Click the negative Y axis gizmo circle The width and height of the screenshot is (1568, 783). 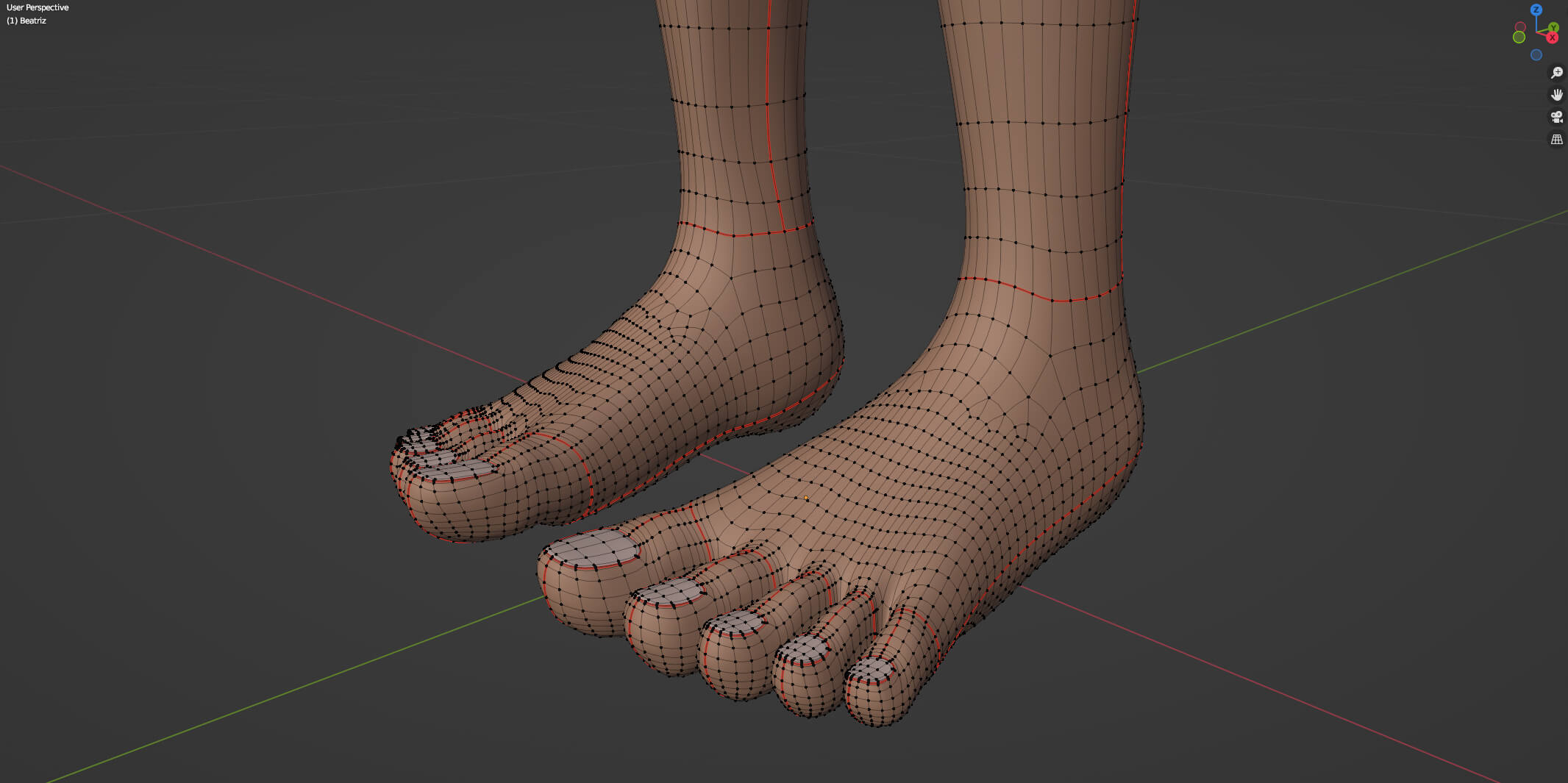[x=1519, y=37]
